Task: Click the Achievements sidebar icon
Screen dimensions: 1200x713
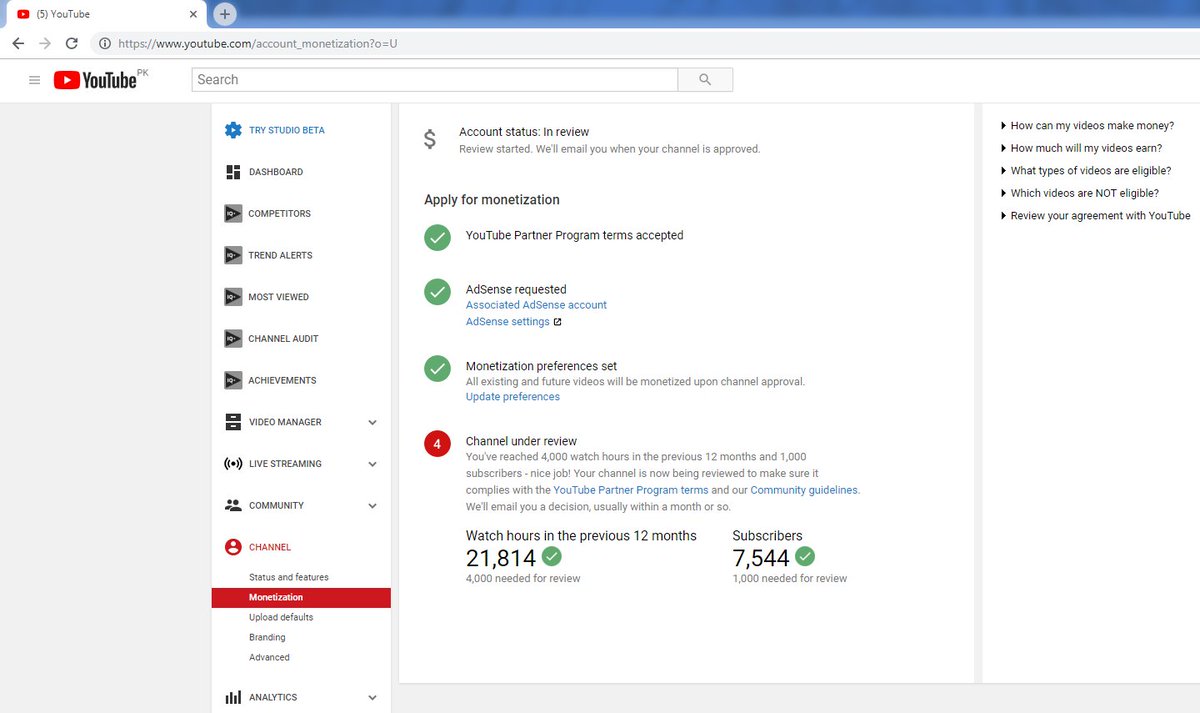Action: (x=233, y=380)
